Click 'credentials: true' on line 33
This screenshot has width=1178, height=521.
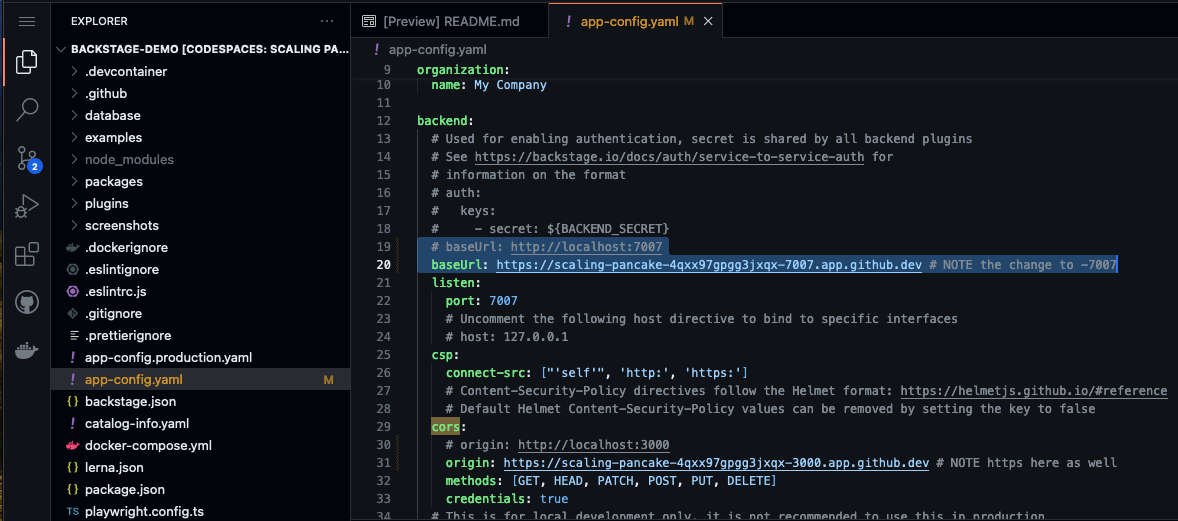coord(507,498)
